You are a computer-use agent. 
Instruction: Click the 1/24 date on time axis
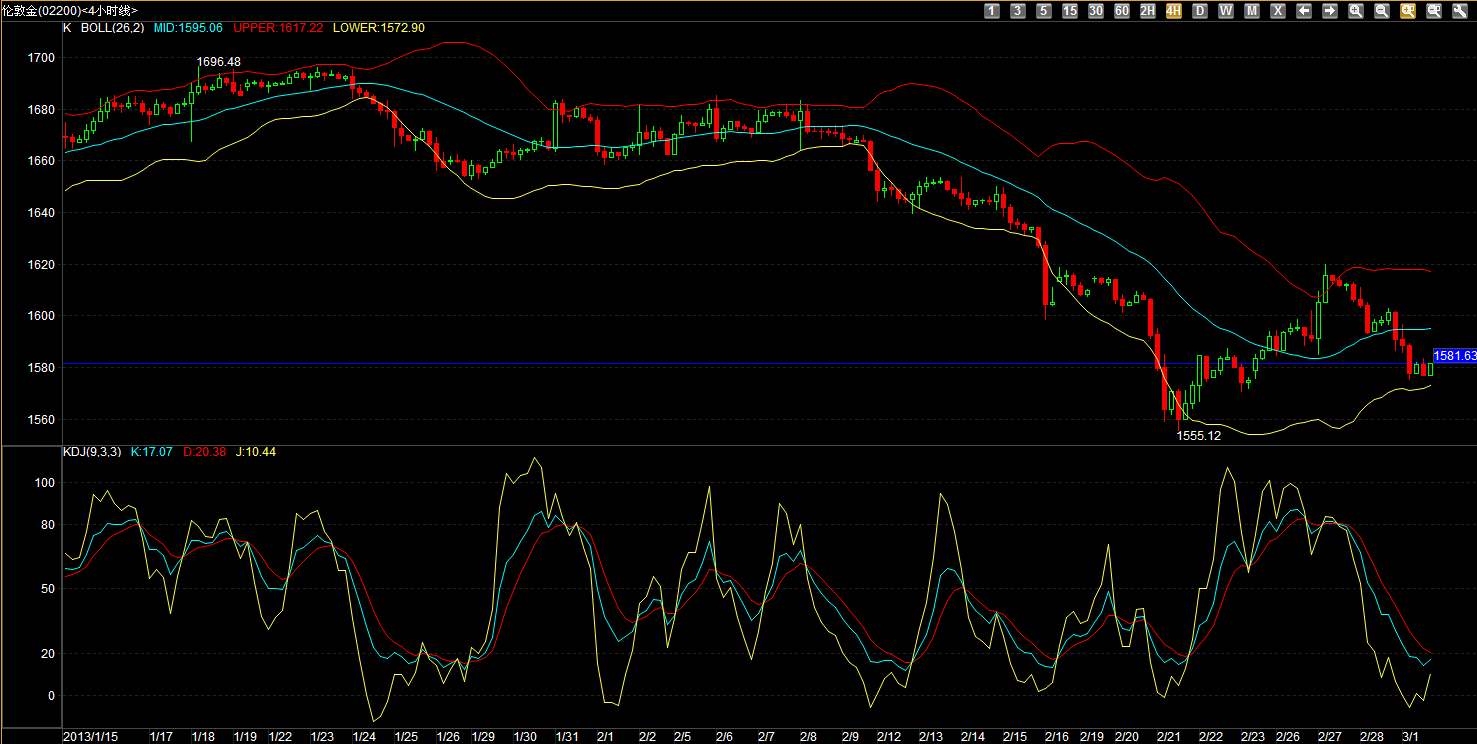[x=364, y=736]
